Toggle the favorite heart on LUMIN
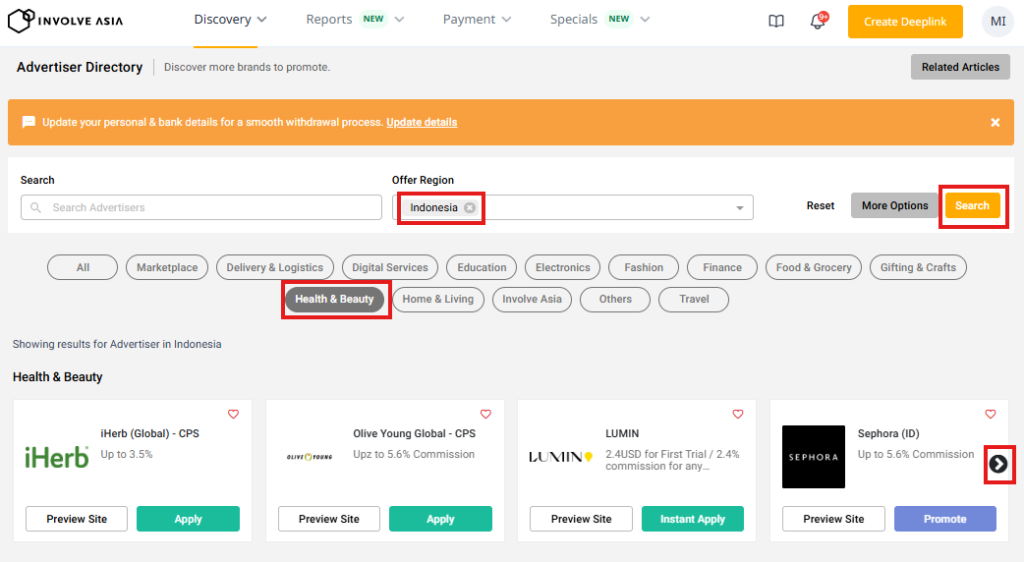Image resolution: width=1024 pixels, height=562 pixels. [738, 414]
